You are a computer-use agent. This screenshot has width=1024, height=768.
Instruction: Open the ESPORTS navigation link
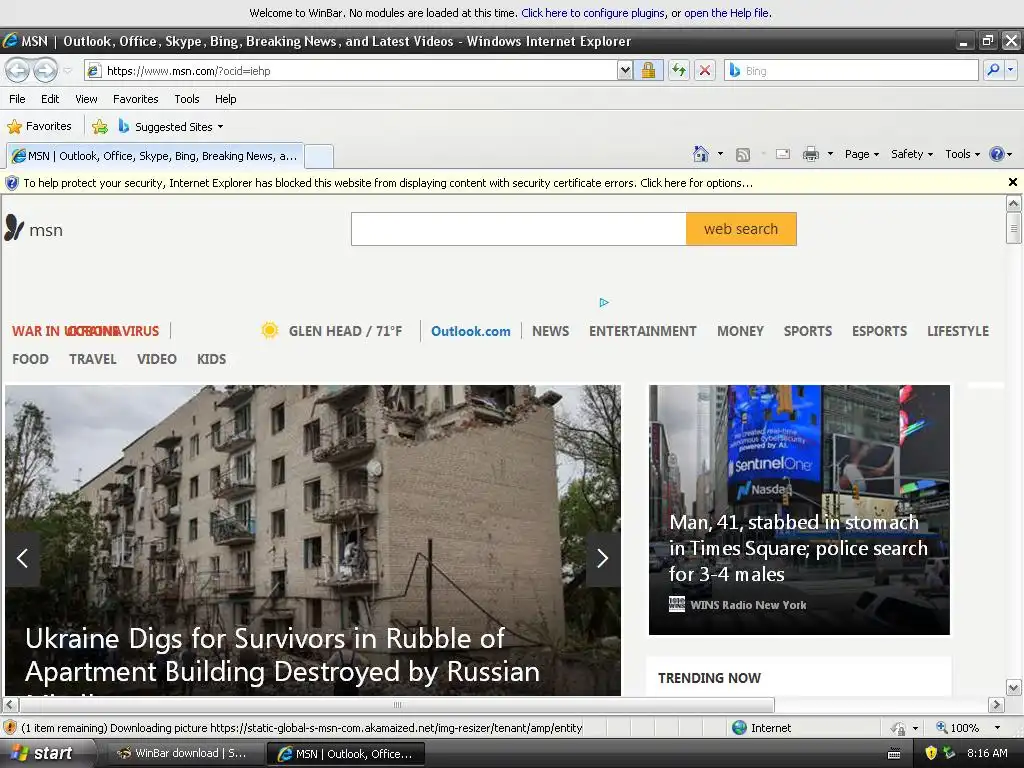879,331
